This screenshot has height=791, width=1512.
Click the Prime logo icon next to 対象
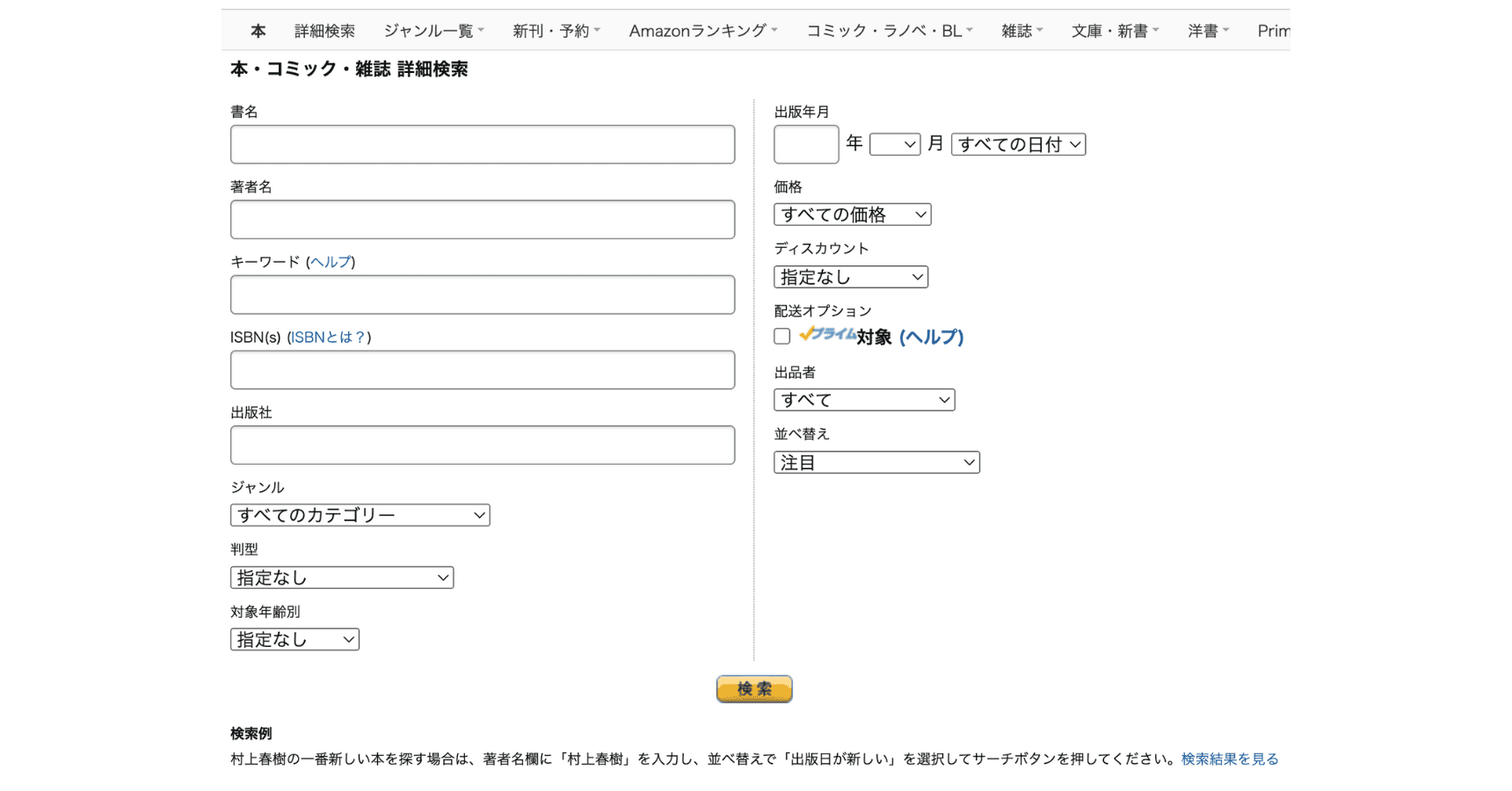(x=827, y=336)
